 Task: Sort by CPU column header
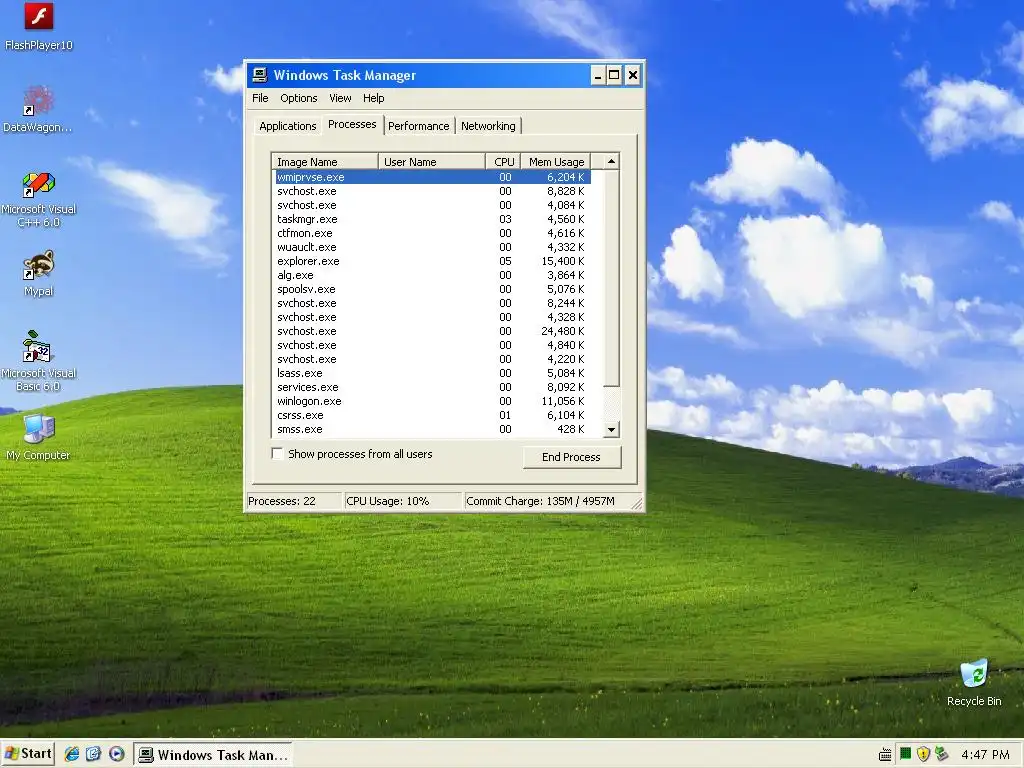[x=504, y=161]
